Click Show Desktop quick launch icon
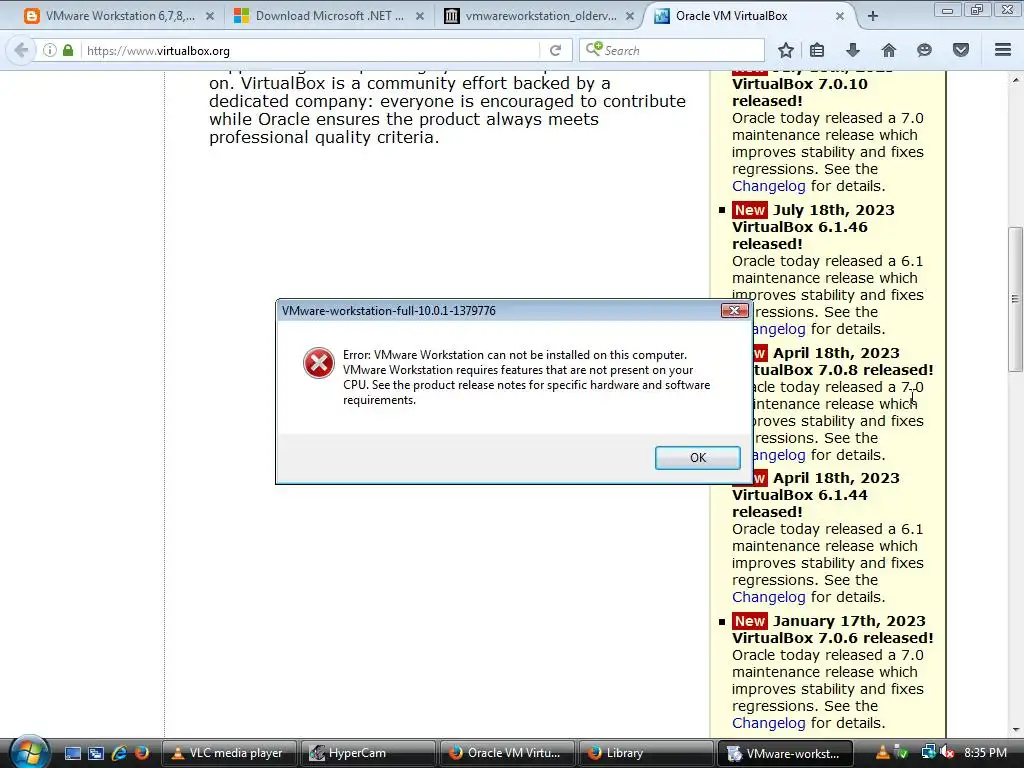Image resolution: width=1024 pixels, height=768 pixels. [x=72, y=753]
